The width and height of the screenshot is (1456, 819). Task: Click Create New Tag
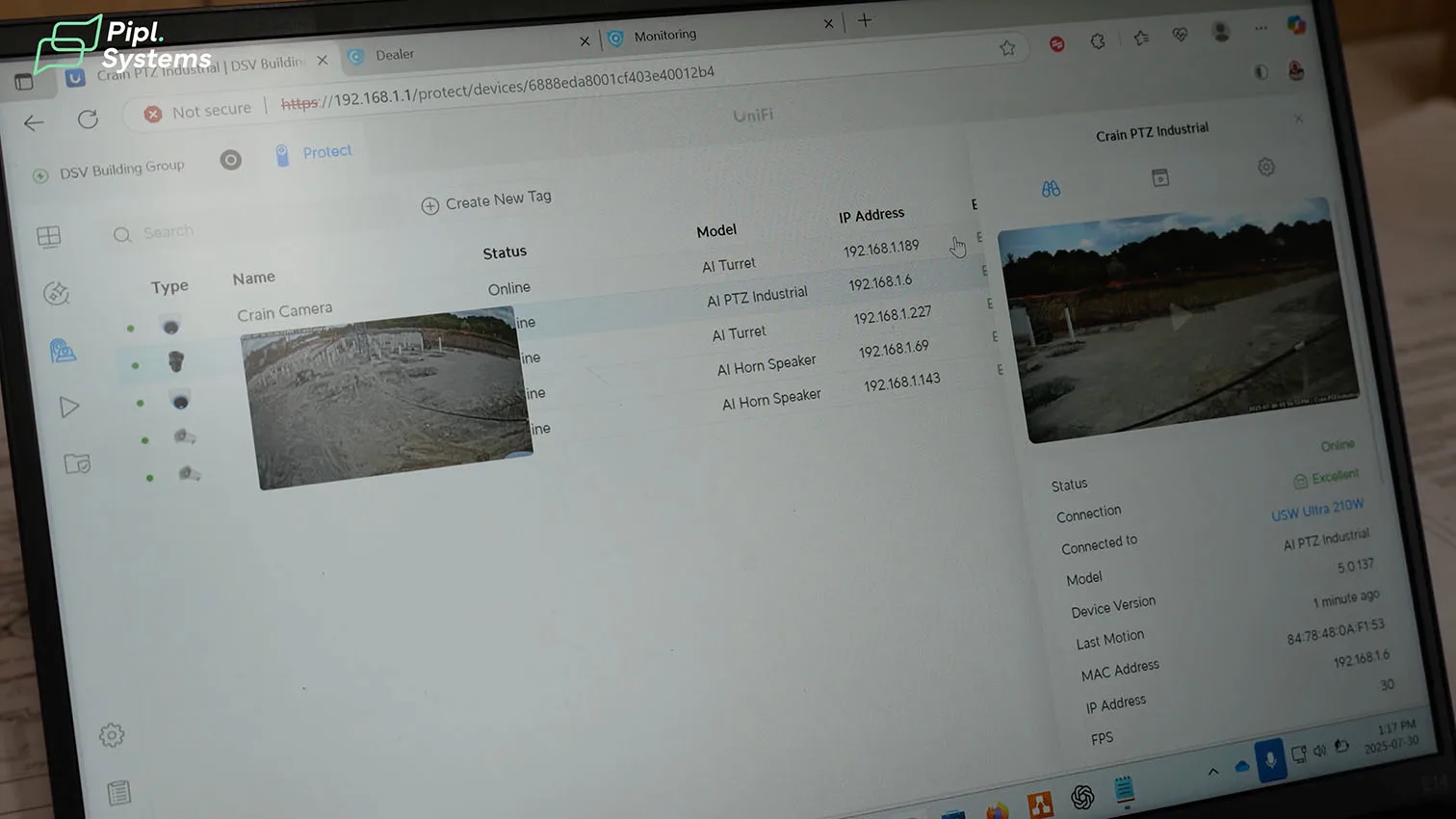498,198
